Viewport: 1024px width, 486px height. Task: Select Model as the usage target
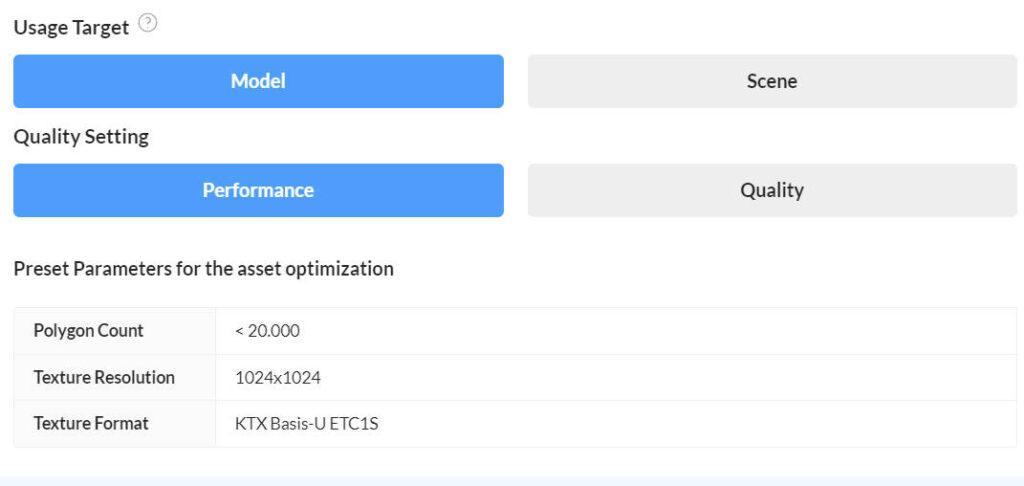pos(258,81)
